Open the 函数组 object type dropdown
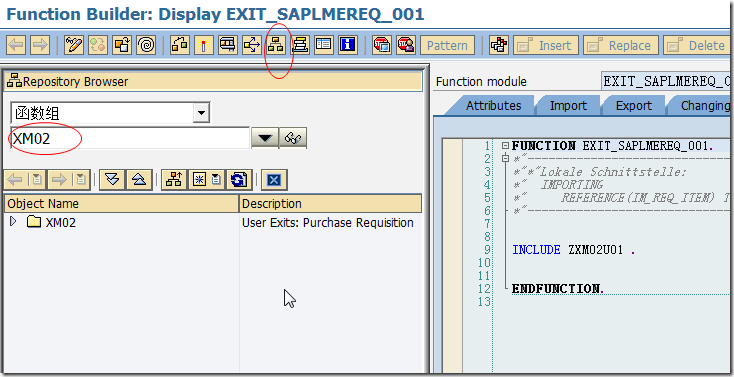Screen dimensions: 734x377 201,113
